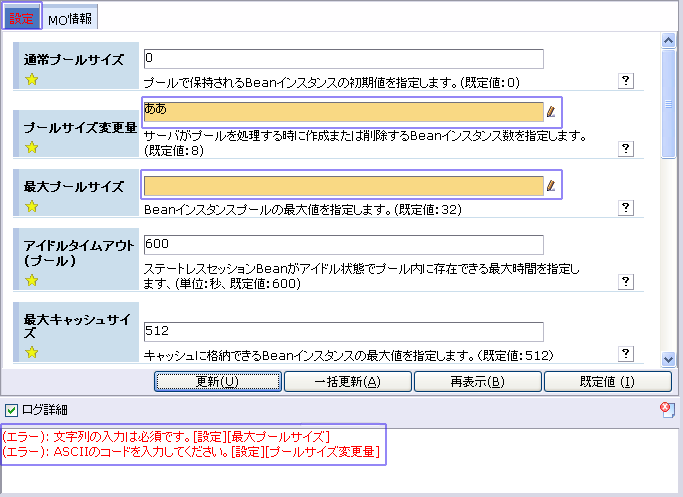Open help for 通常プールサイズ field
Image resolution: width=683 pixels, height=497 pixels.
coord(626,81)
